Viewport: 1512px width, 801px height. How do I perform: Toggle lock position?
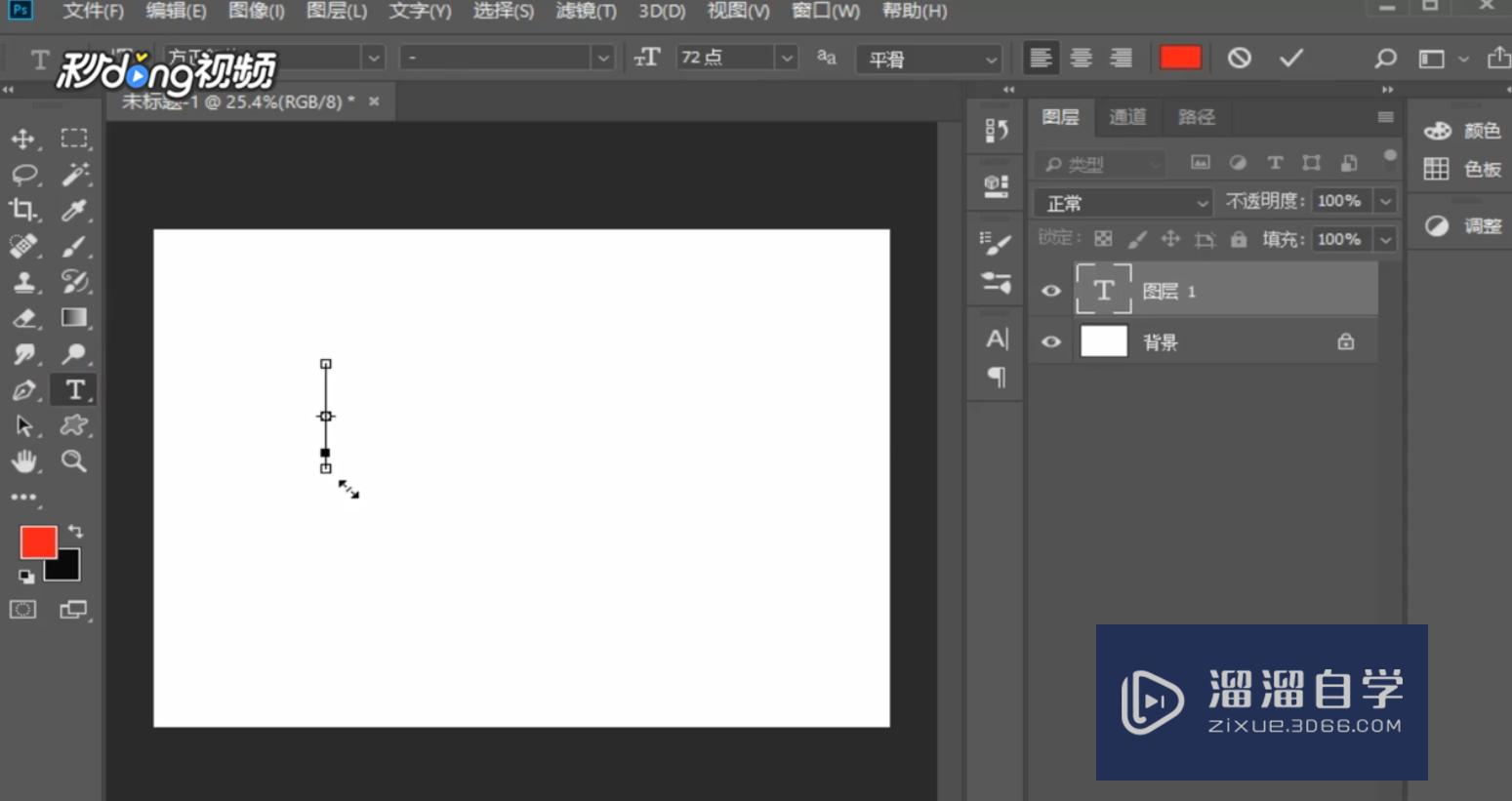pos(1170,239)
